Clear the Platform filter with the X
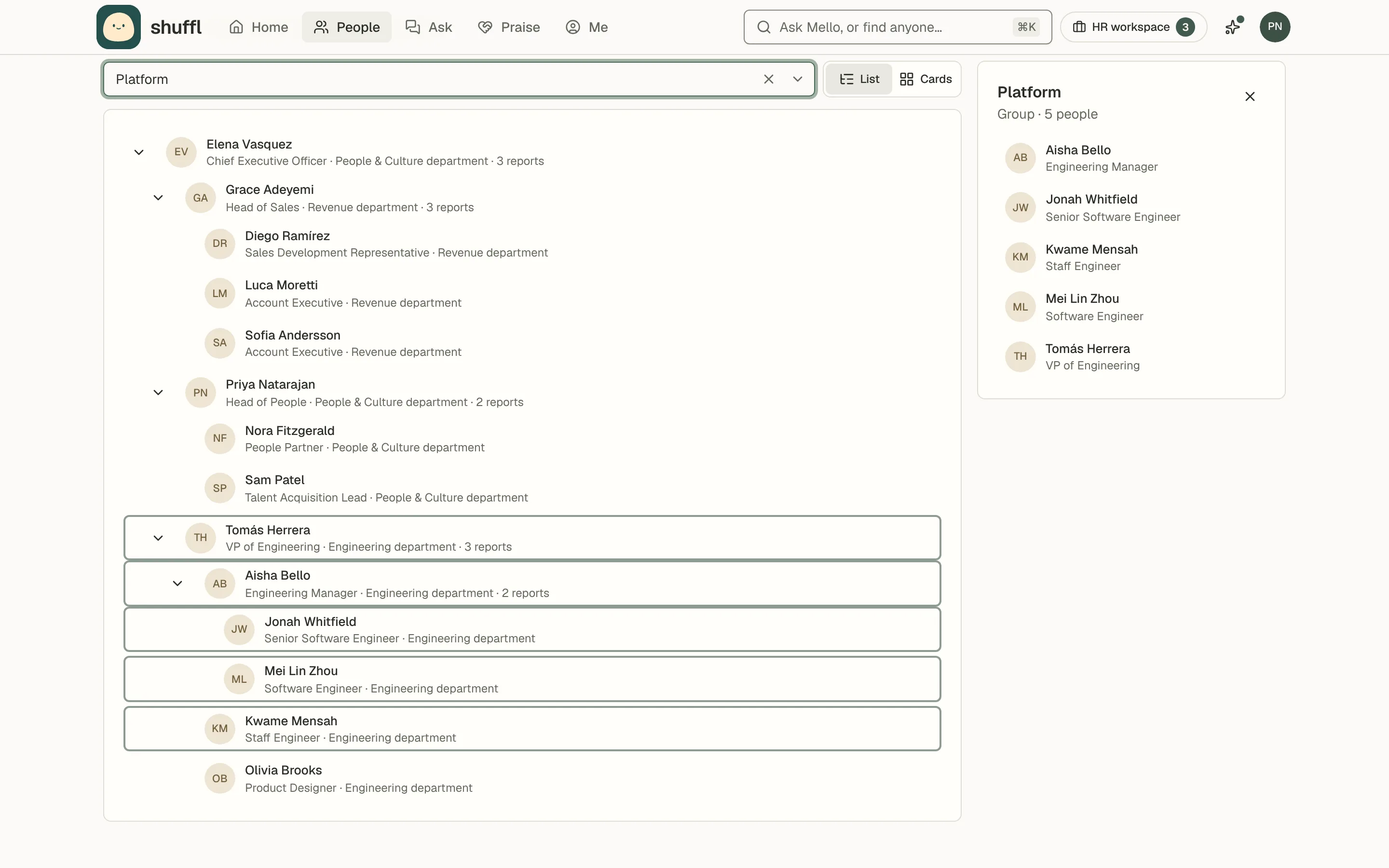1389x868 pixels. pyautogui.click(x=769, y=79)
